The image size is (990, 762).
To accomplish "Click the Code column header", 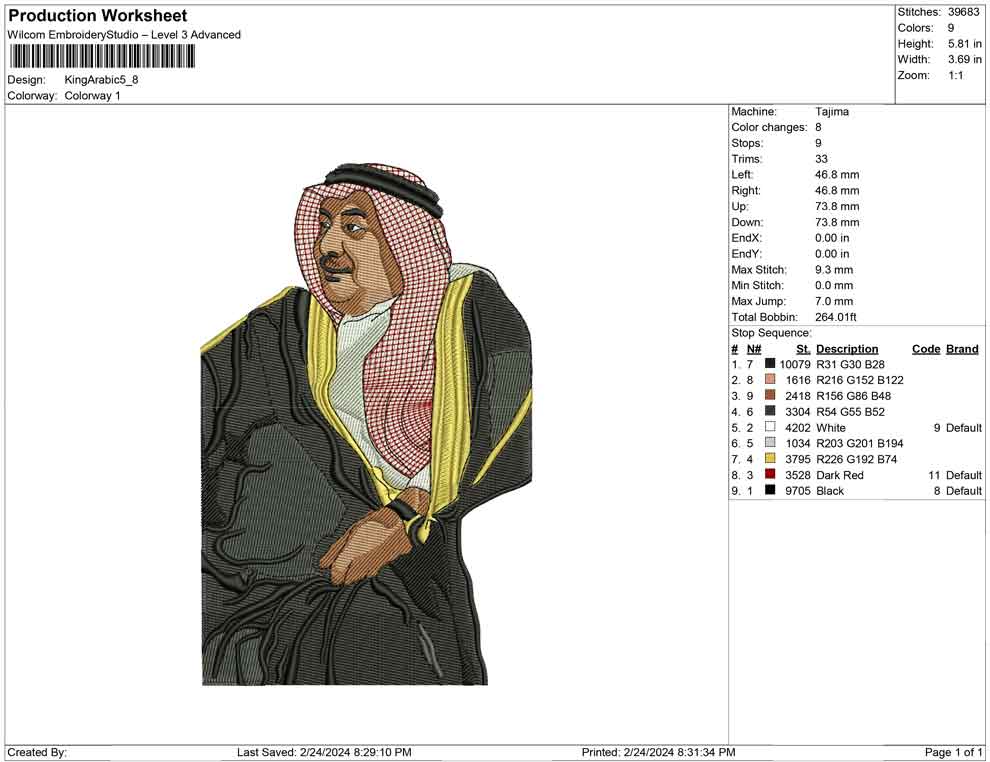I will tap(926, 348).
